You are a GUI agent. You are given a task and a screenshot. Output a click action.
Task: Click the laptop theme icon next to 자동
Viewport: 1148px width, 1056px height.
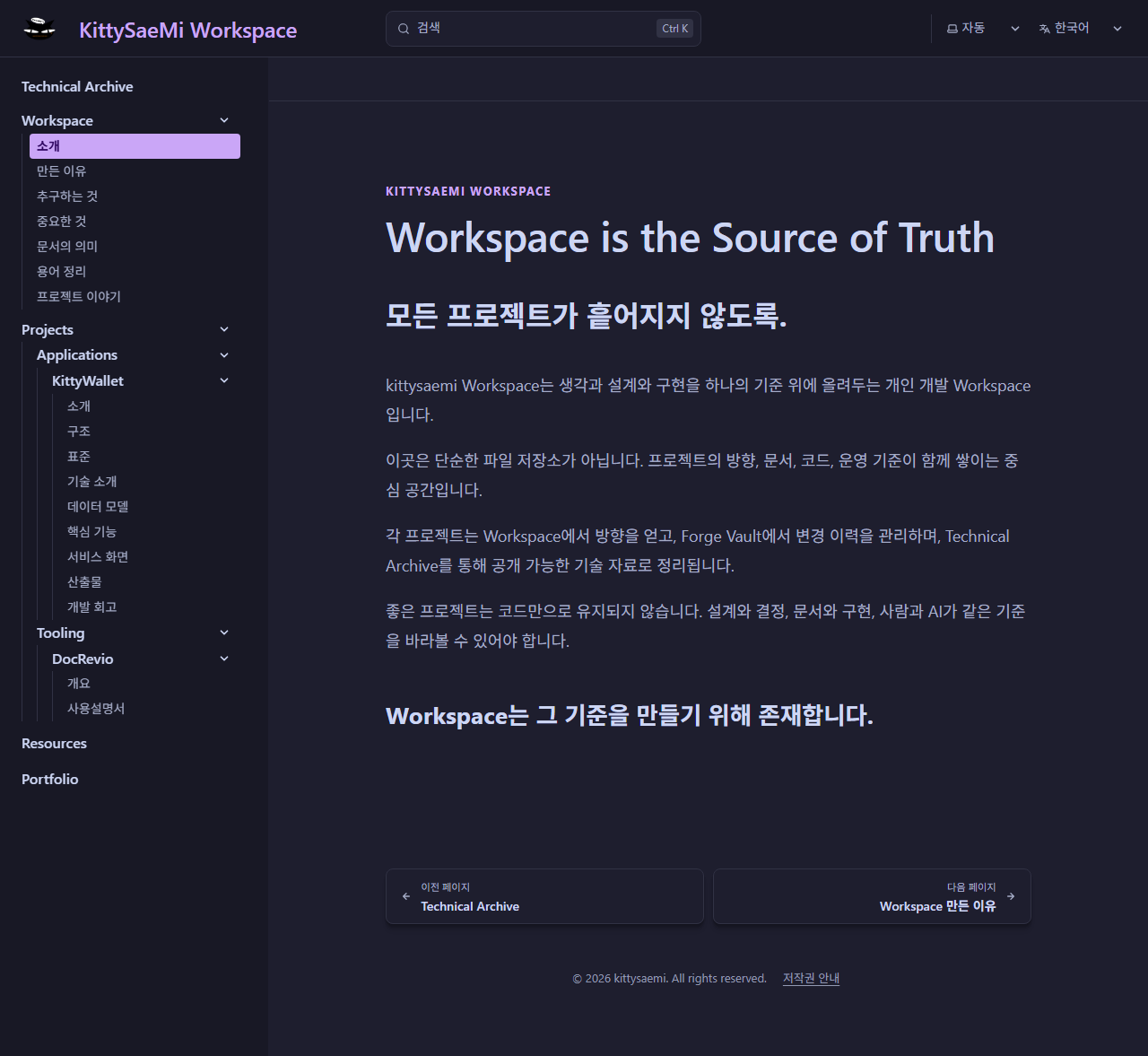952,29
